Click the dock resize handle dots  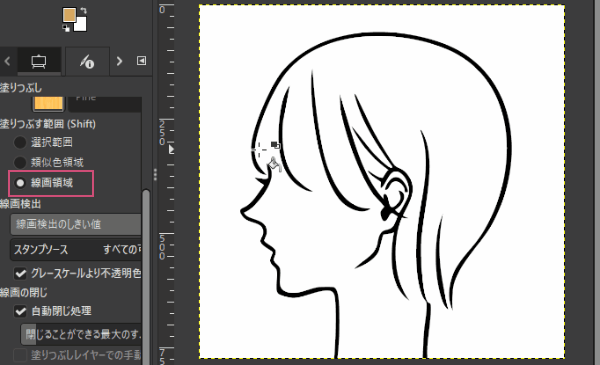point(155,174)
